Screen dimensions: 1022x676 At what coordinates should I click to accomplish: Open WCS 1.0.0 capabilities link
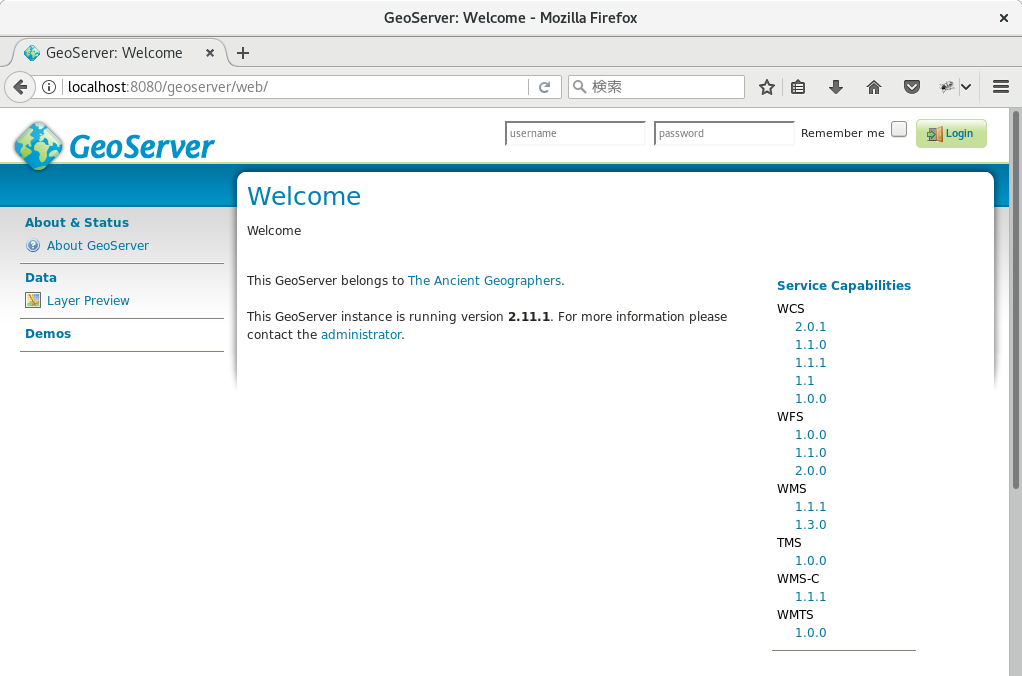click(810, 399)
